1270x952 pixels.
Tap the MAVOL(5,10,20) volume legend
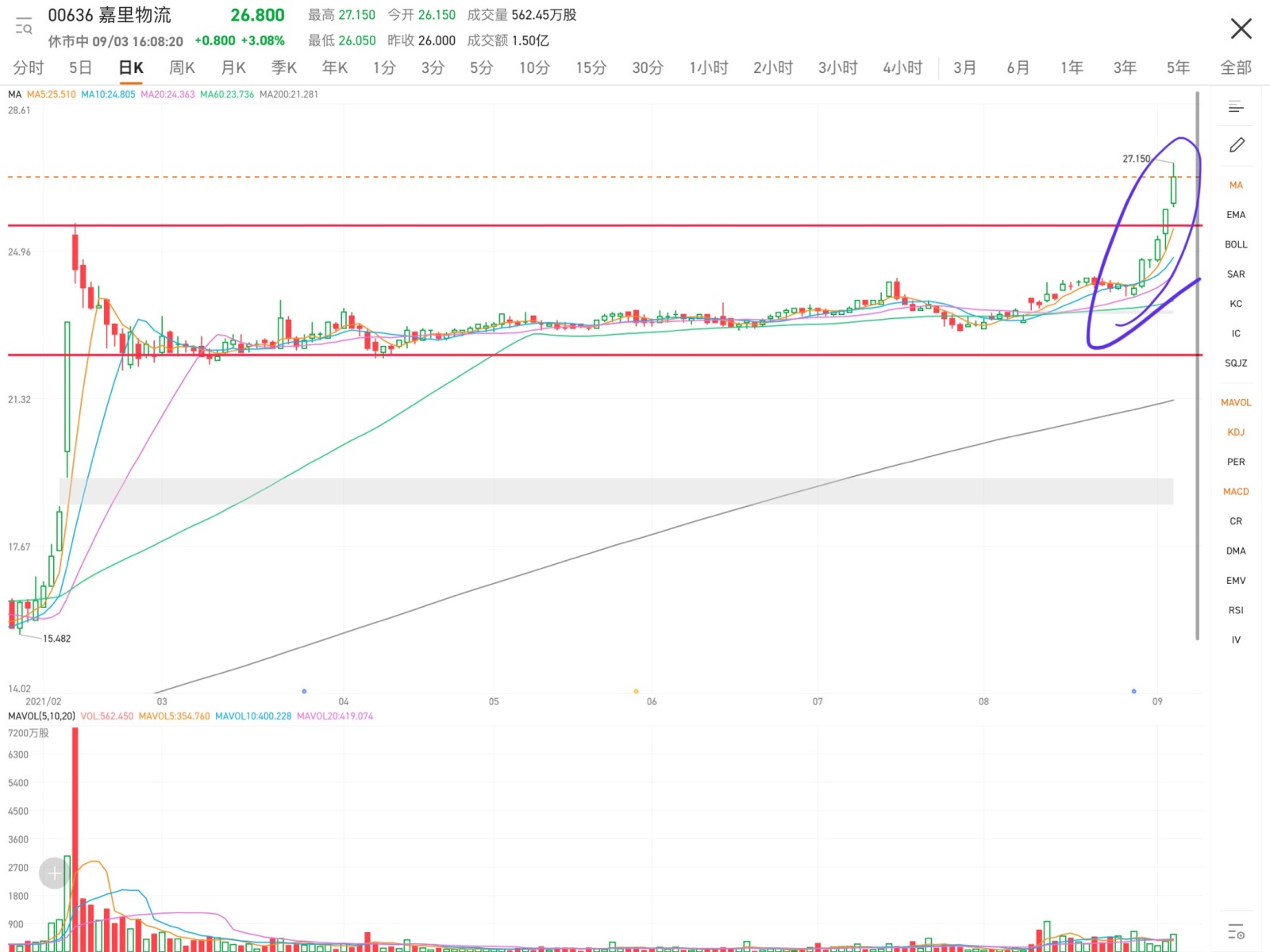41,716
